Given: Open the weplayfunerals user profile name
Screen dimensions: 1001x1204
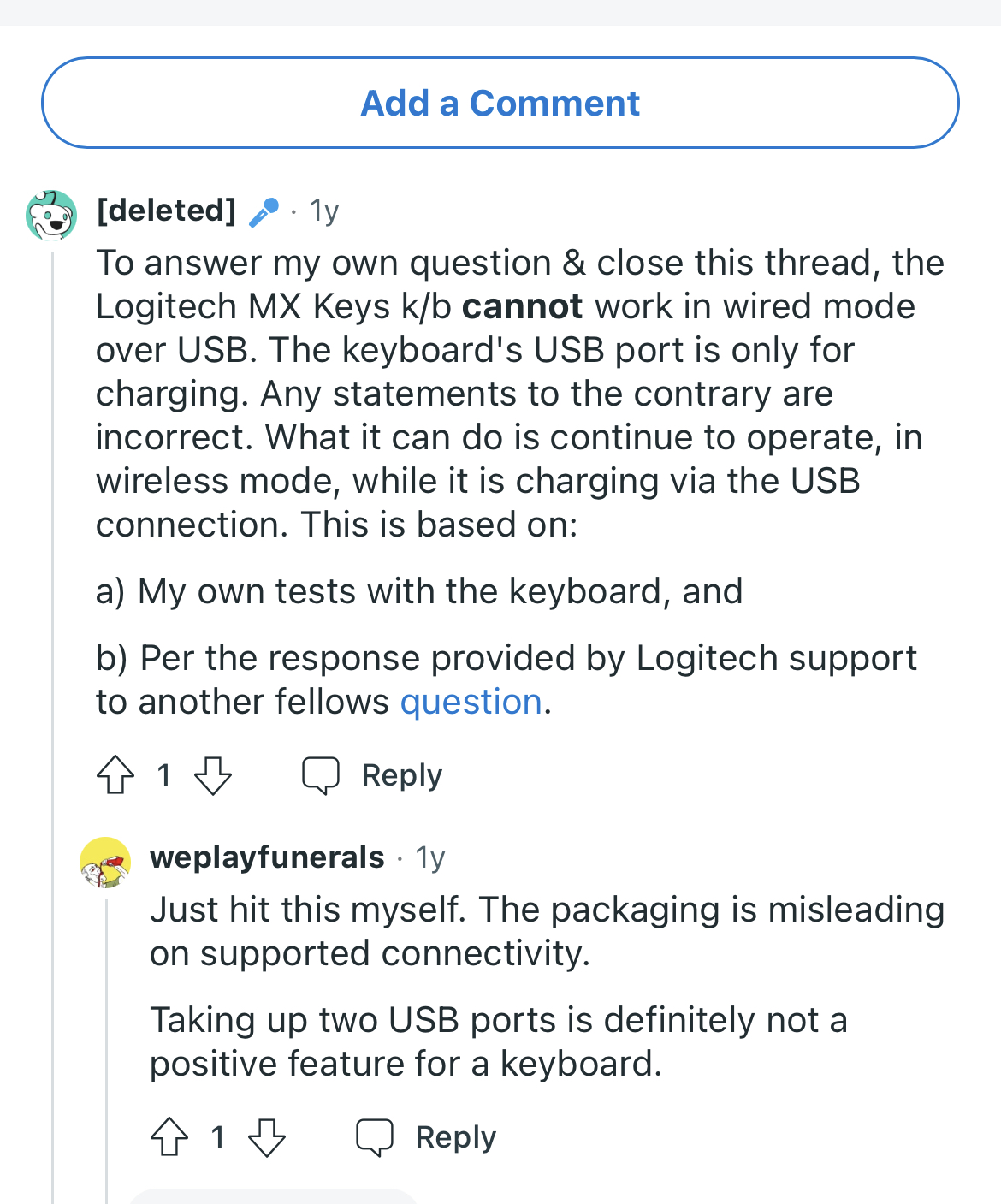Looking at the screenshot, I should tap(267, 857).
